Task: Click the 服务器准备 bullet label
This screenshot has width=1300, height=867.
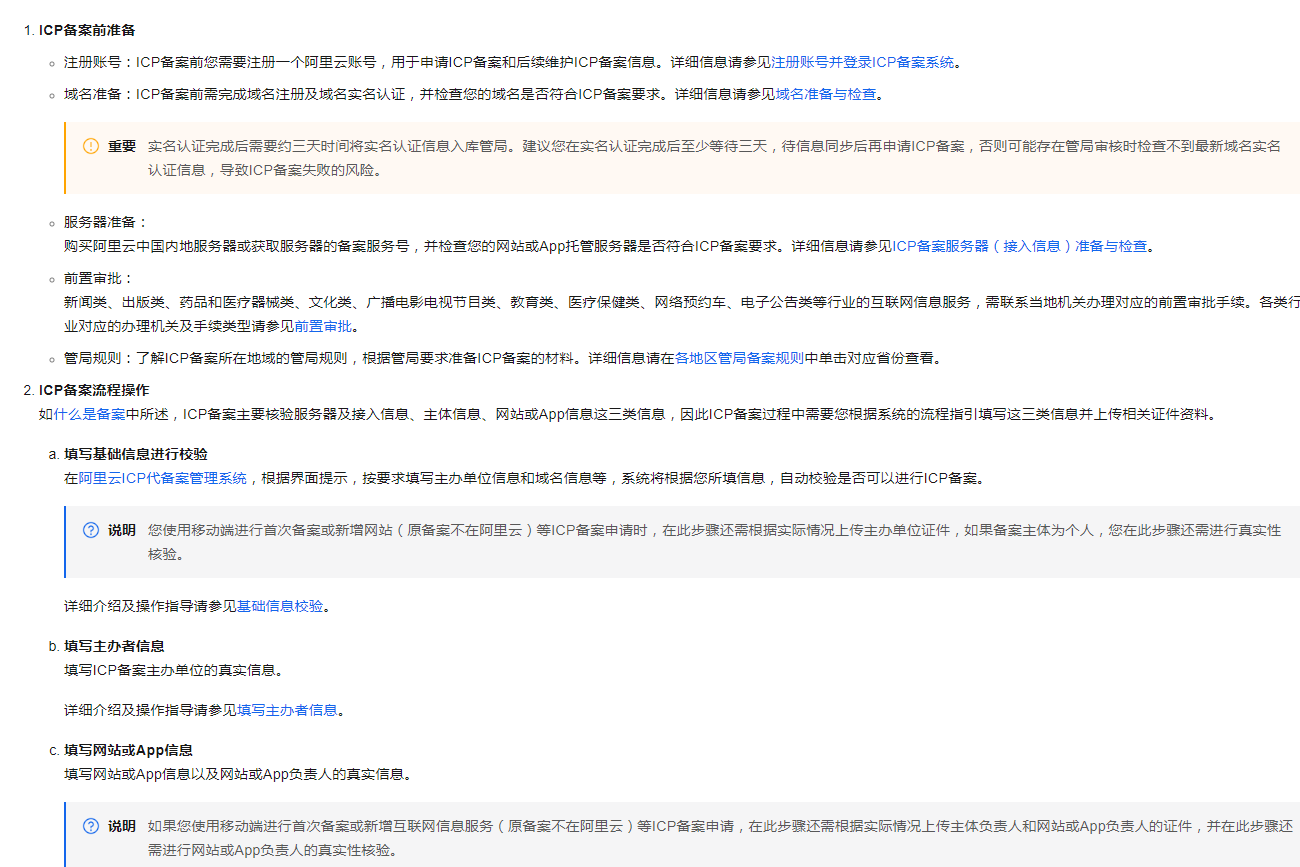Action: (100, 222)
